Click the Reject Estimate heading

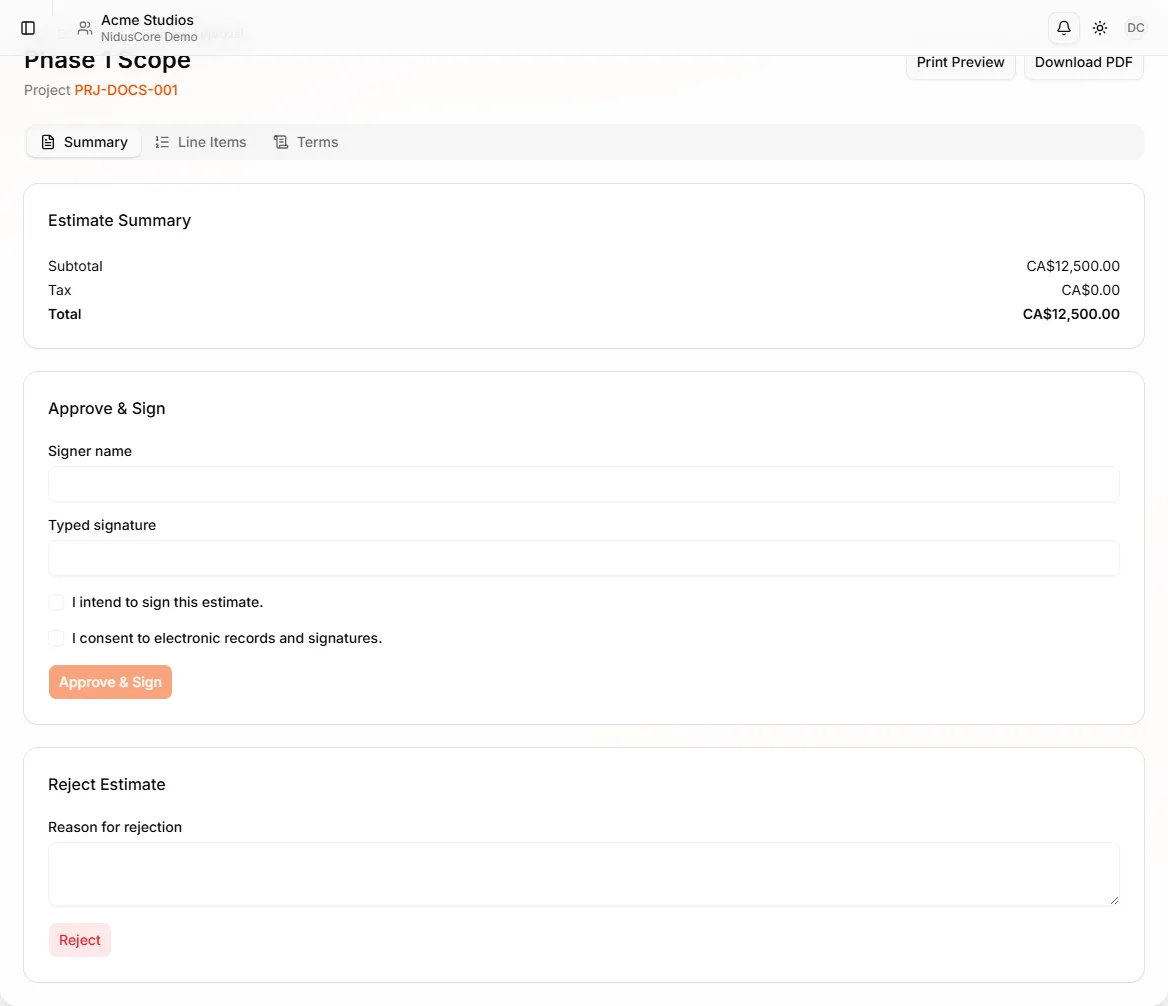coord(107,785)
